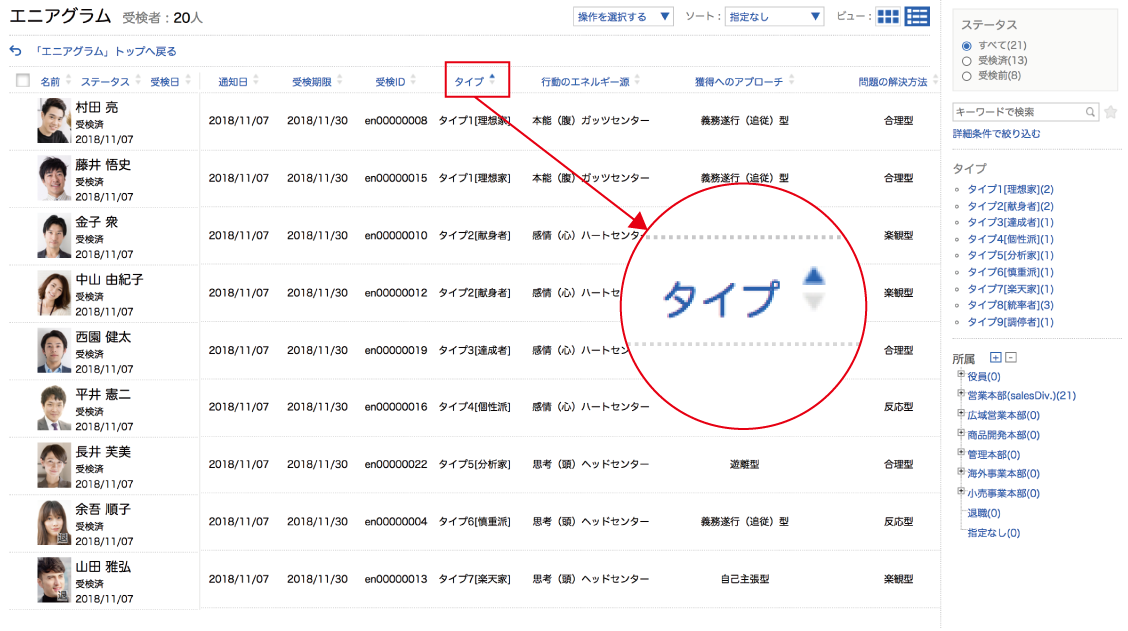Click the sort arrows next to タイプ header
This screenshot has height=631, width=1128.
[492, 81]
